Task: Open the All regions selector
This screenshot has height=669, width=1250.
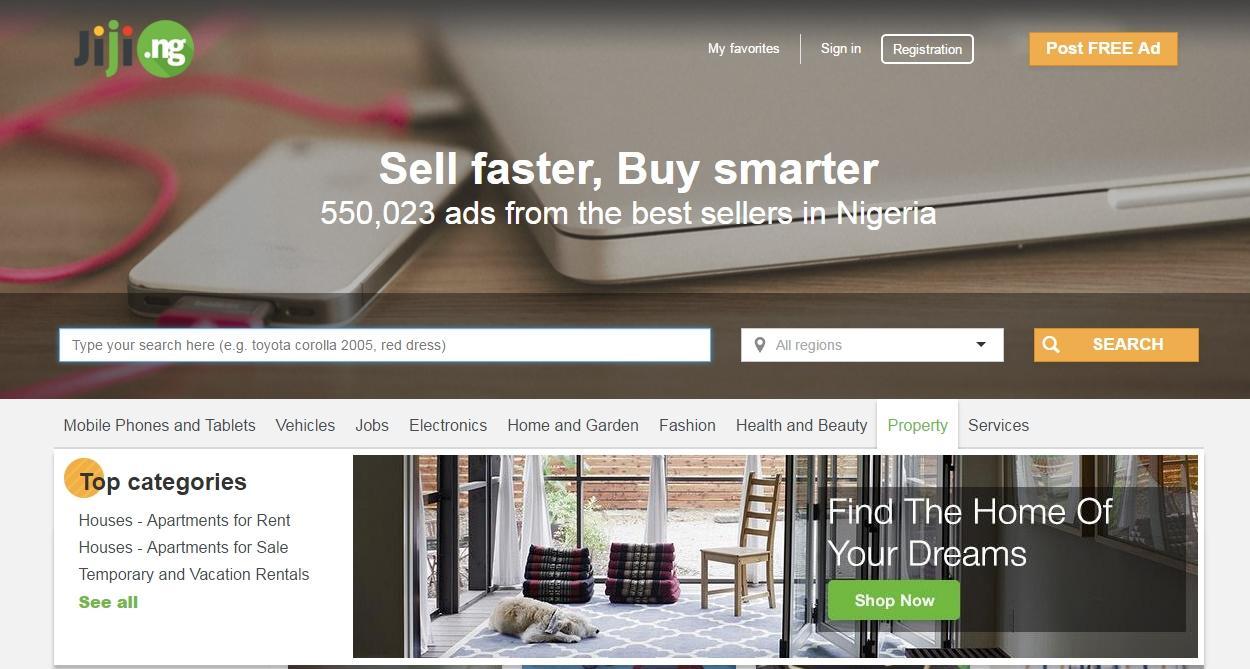Action: pyautogui.click(x=872, y=345)
